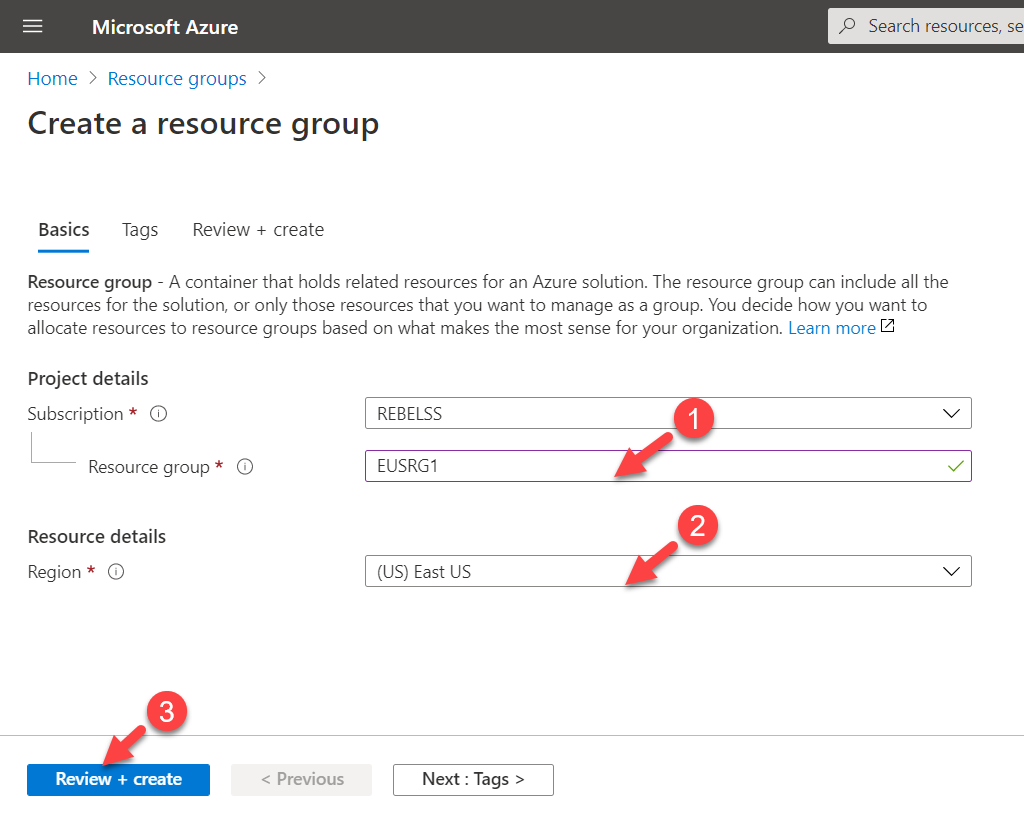This screenshot has width=1024, height=822.
Task: Click the search magnifier icon
Action: click(847, 25)
